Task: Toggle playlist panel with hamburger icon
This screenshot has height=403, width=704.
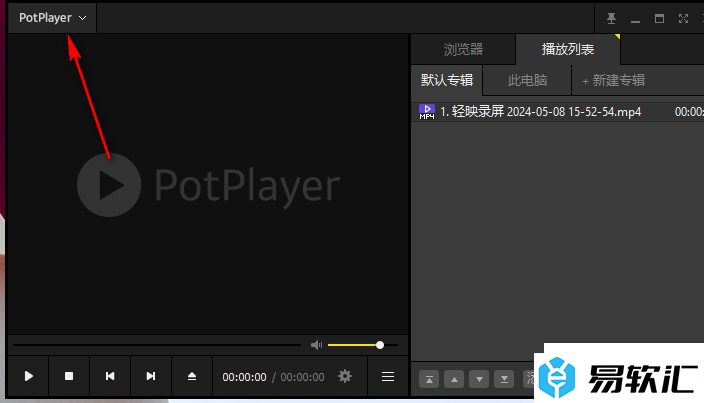Action: click(388, 376)
